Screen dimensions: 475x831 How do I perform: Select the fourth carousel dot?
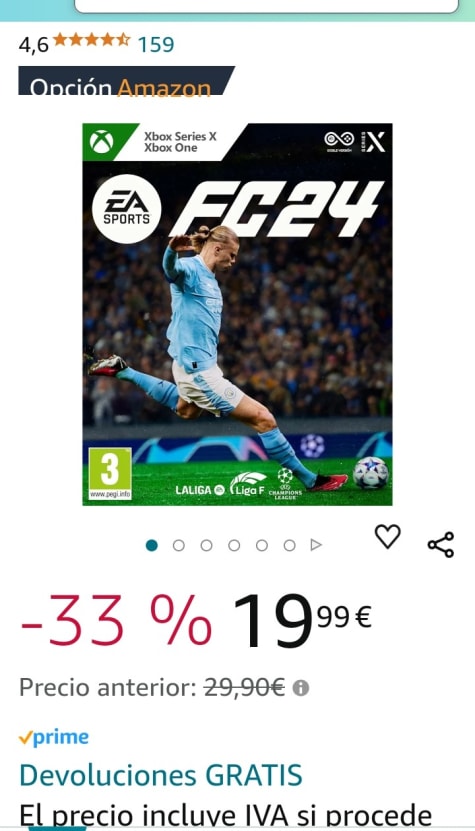(234, 545)
